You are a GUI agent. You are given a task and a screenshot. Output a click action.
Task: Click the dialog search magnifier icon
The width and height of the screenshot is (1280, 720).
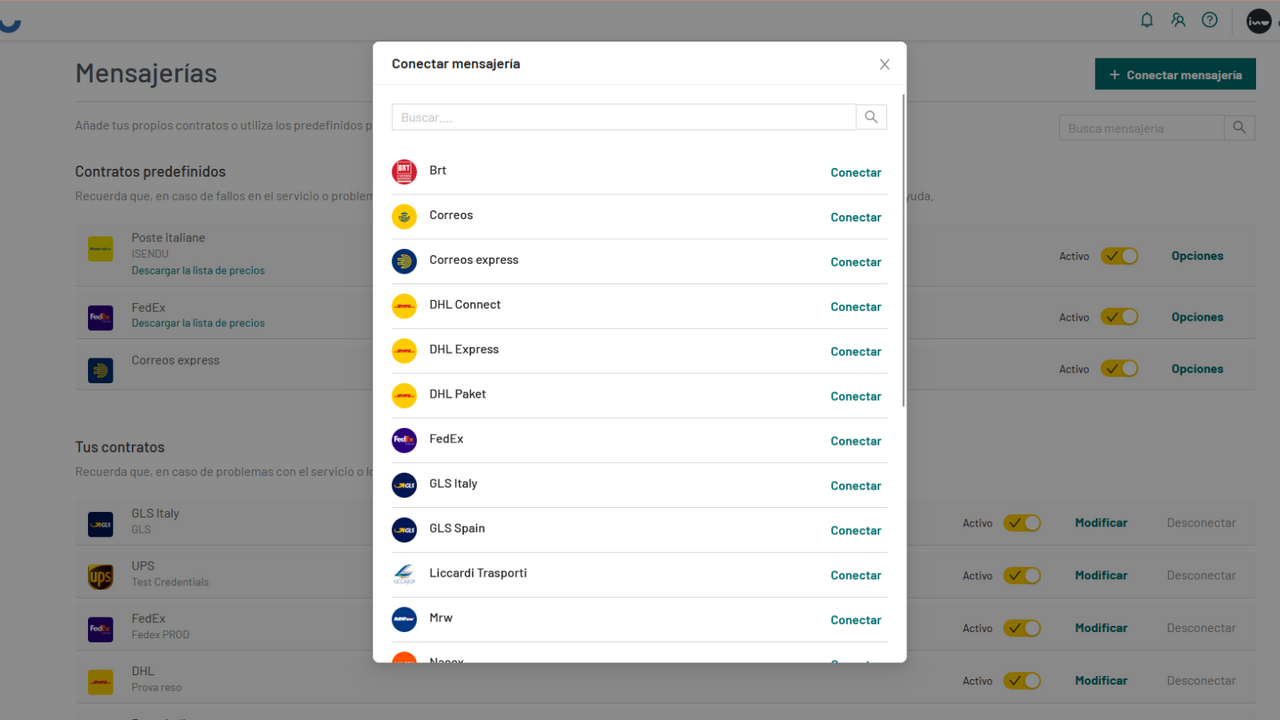click(x=871, y=117)
